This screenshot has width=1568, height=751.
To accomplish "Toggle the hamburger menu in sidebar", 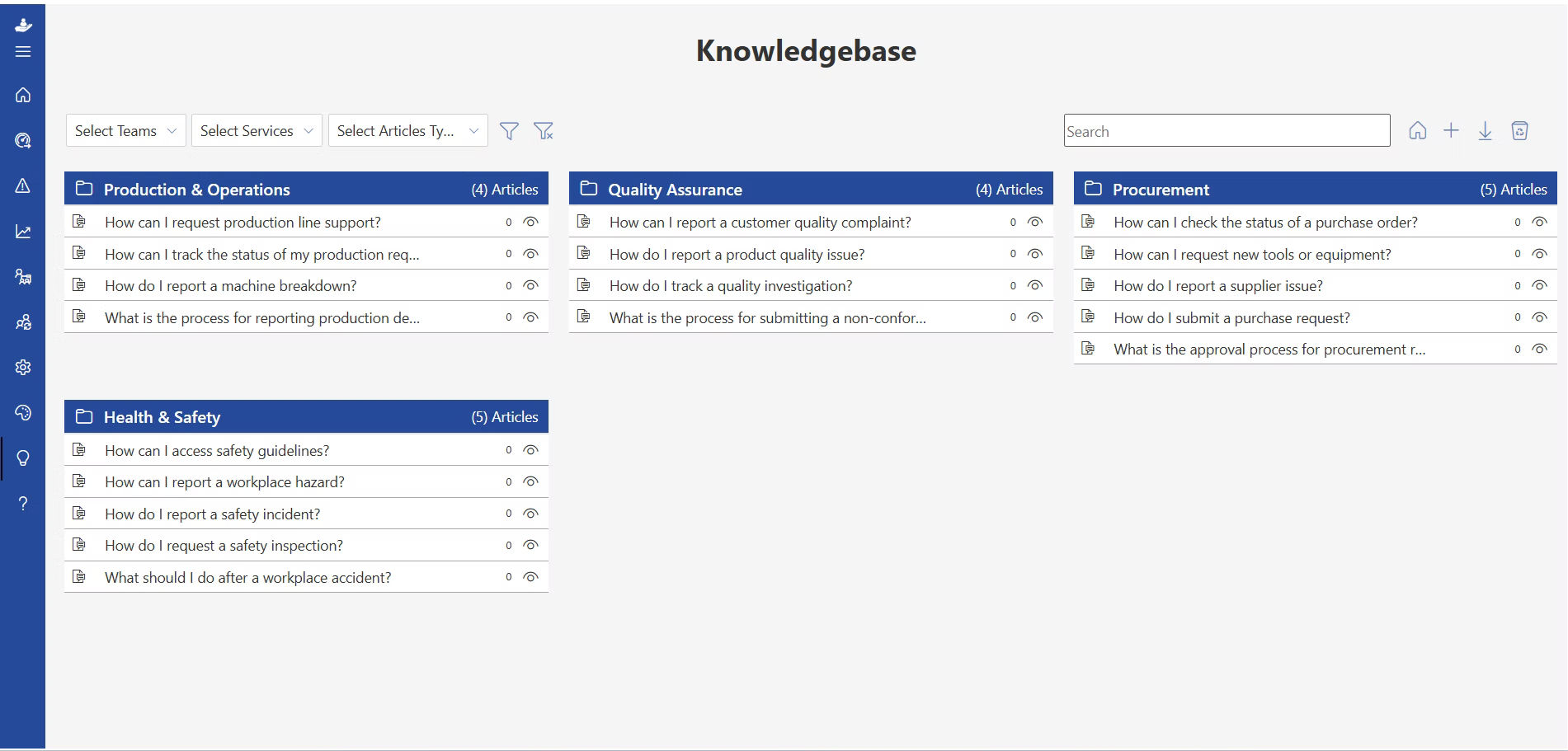I will (23, 52).
